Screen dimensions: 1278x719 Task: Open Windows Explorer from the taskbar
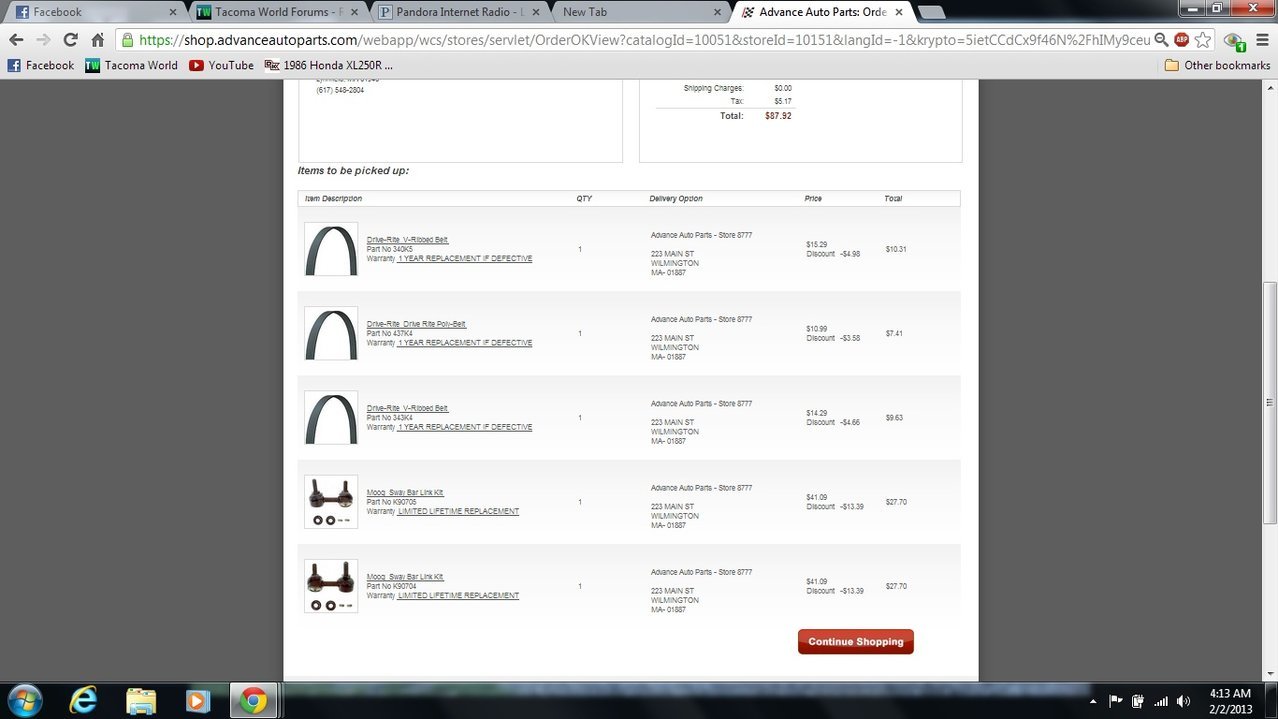point(141,700)
